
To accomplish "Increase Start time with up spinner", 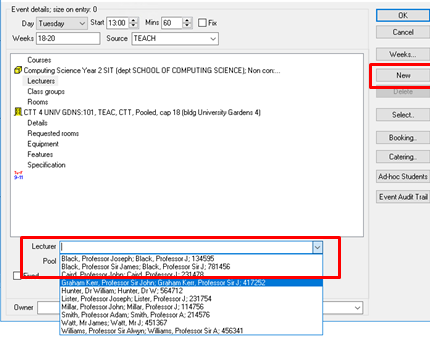I will coord(133,20).
